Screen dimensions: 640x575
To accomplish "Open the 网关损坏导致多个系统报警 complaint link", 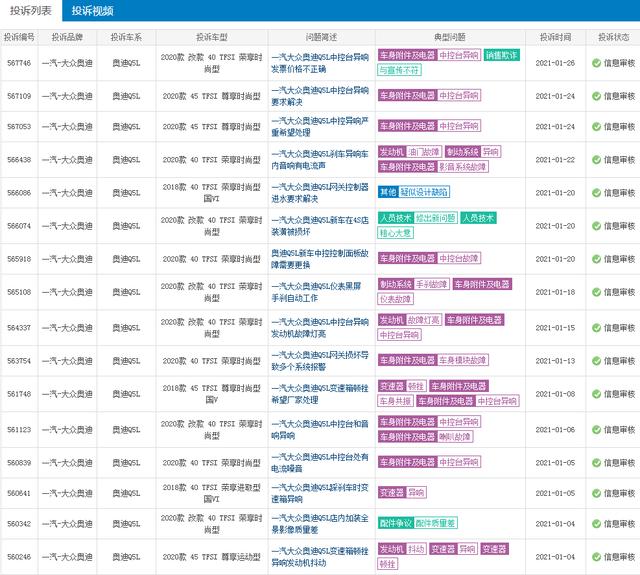I will coord(320,361).
